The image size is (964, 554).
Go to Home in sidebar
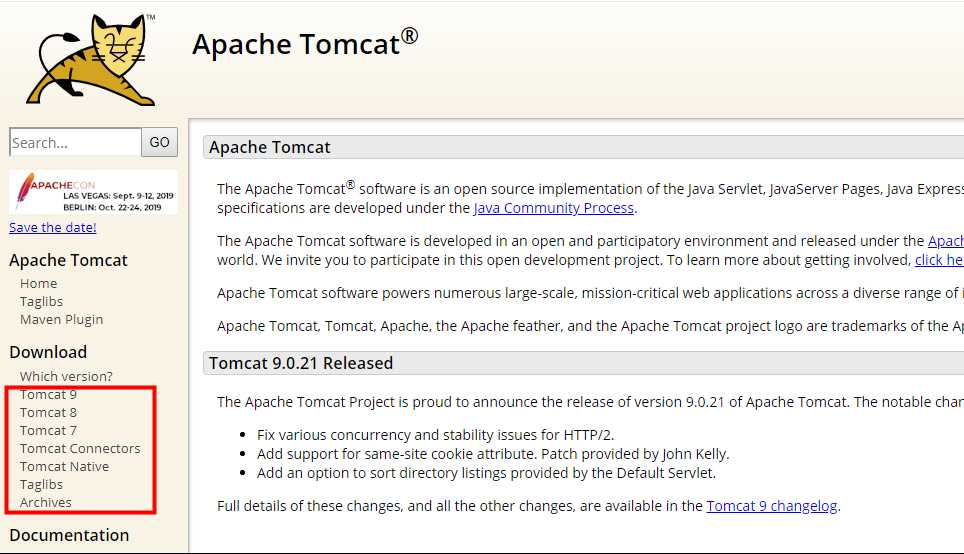coord(38,283)
